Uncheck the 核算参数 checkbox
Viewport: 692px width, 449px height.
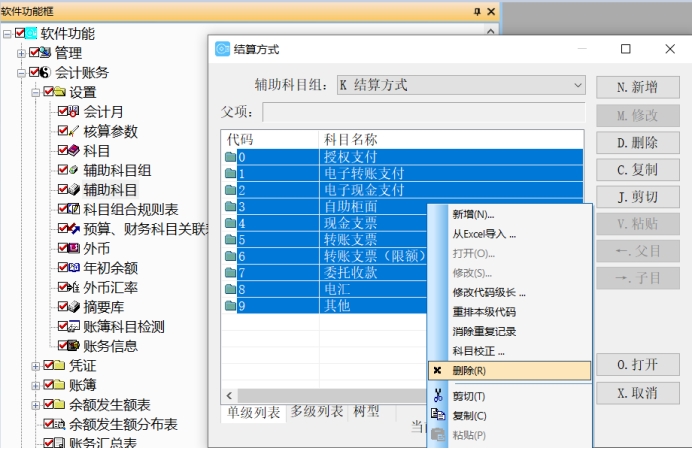(63, 131)
